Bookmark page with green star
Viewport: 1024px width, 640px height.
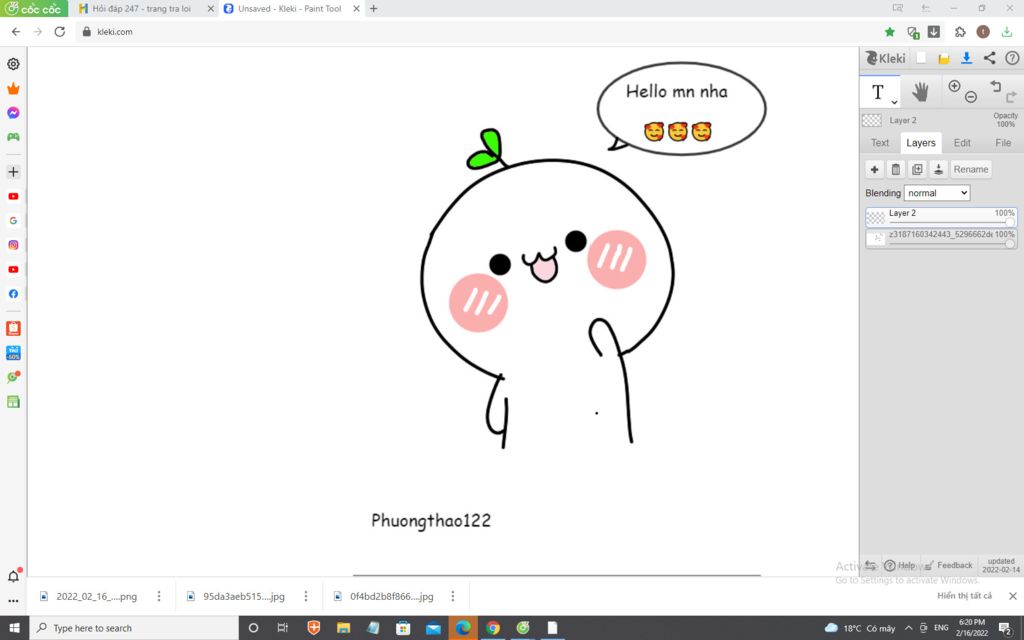coord(889,32)
